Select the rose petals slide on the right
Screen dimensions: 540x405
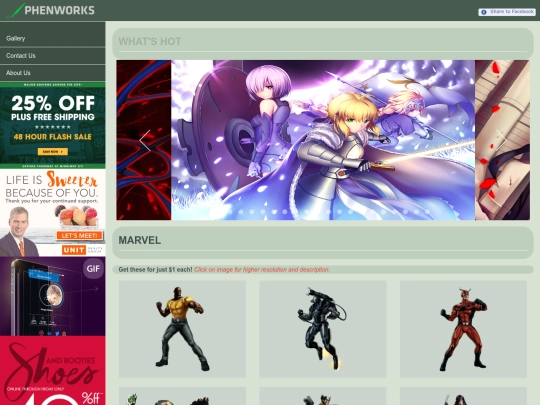point(502,140)
